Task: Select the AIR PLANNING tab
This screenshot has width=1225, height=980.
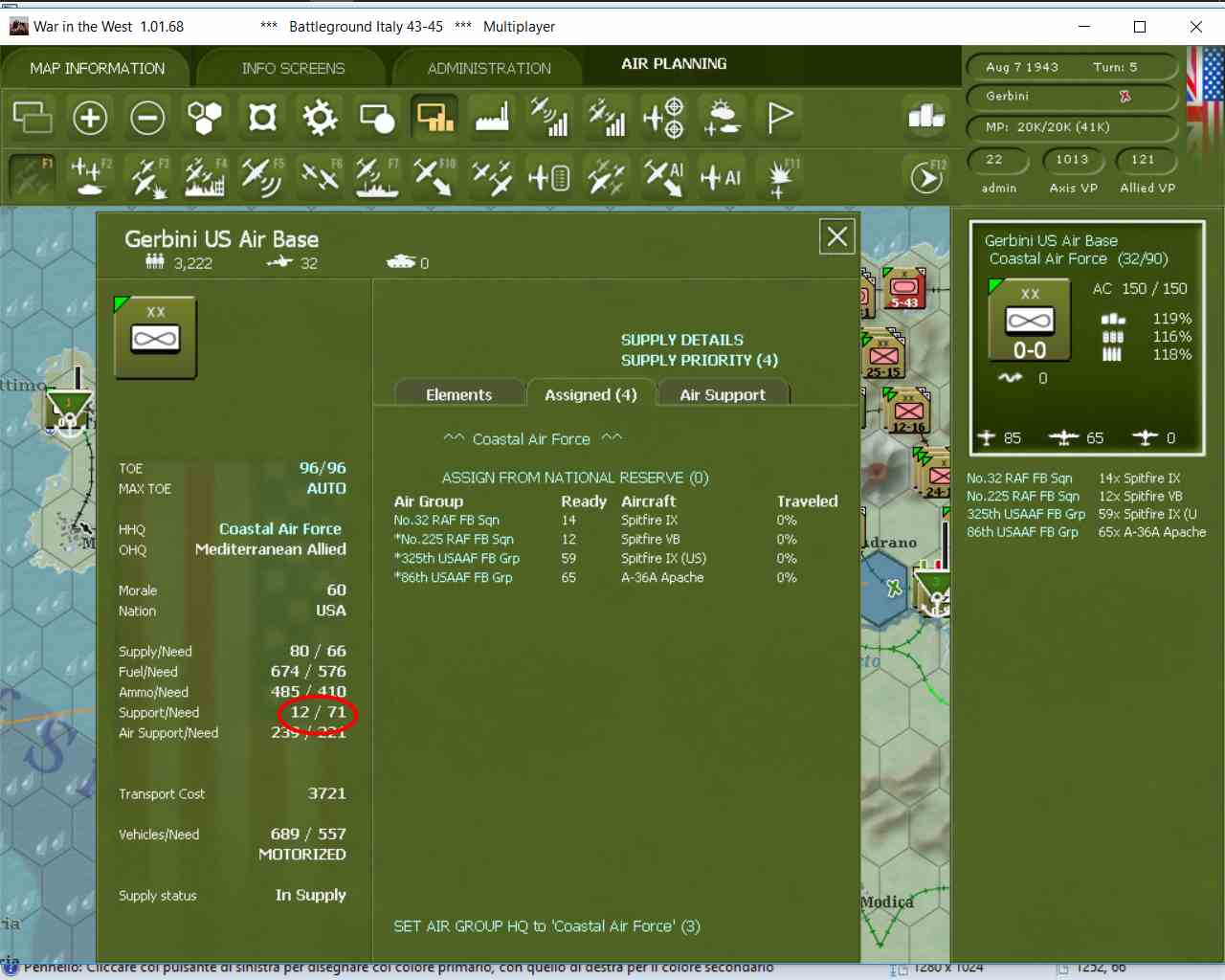Action: point(674,64)
